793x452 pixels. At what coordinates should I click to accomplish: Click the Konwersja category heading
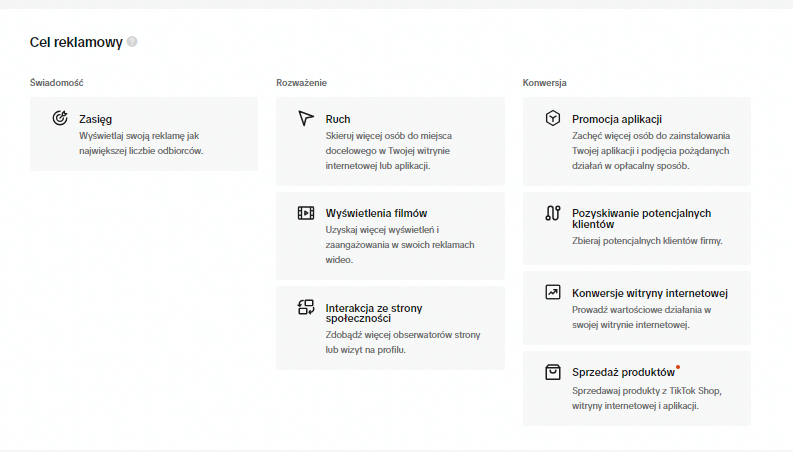click(x=545, y=81)
